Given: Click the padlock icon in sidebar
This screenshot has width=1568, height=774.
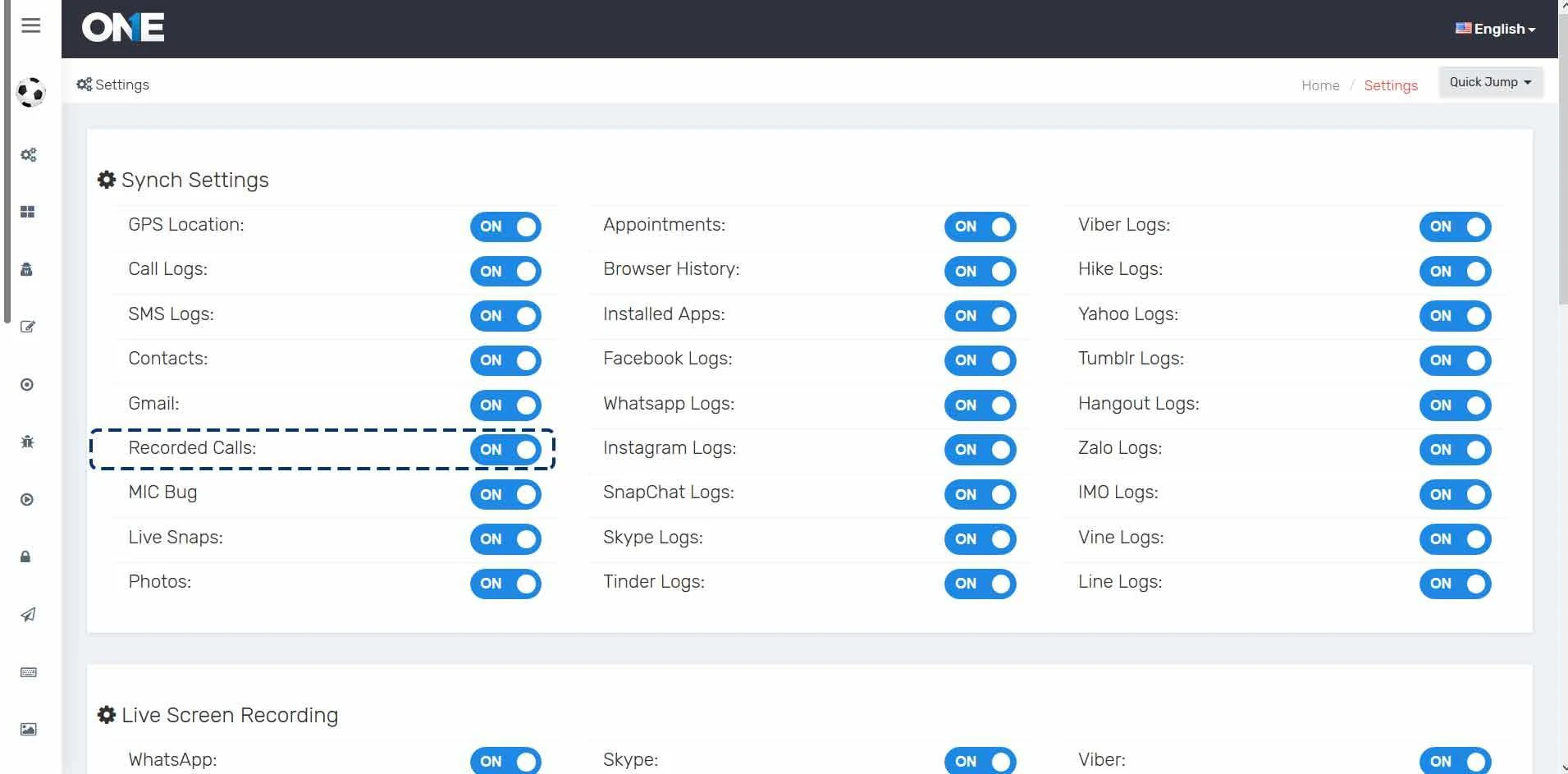Looking at the screenshot, I should (25, 557).
